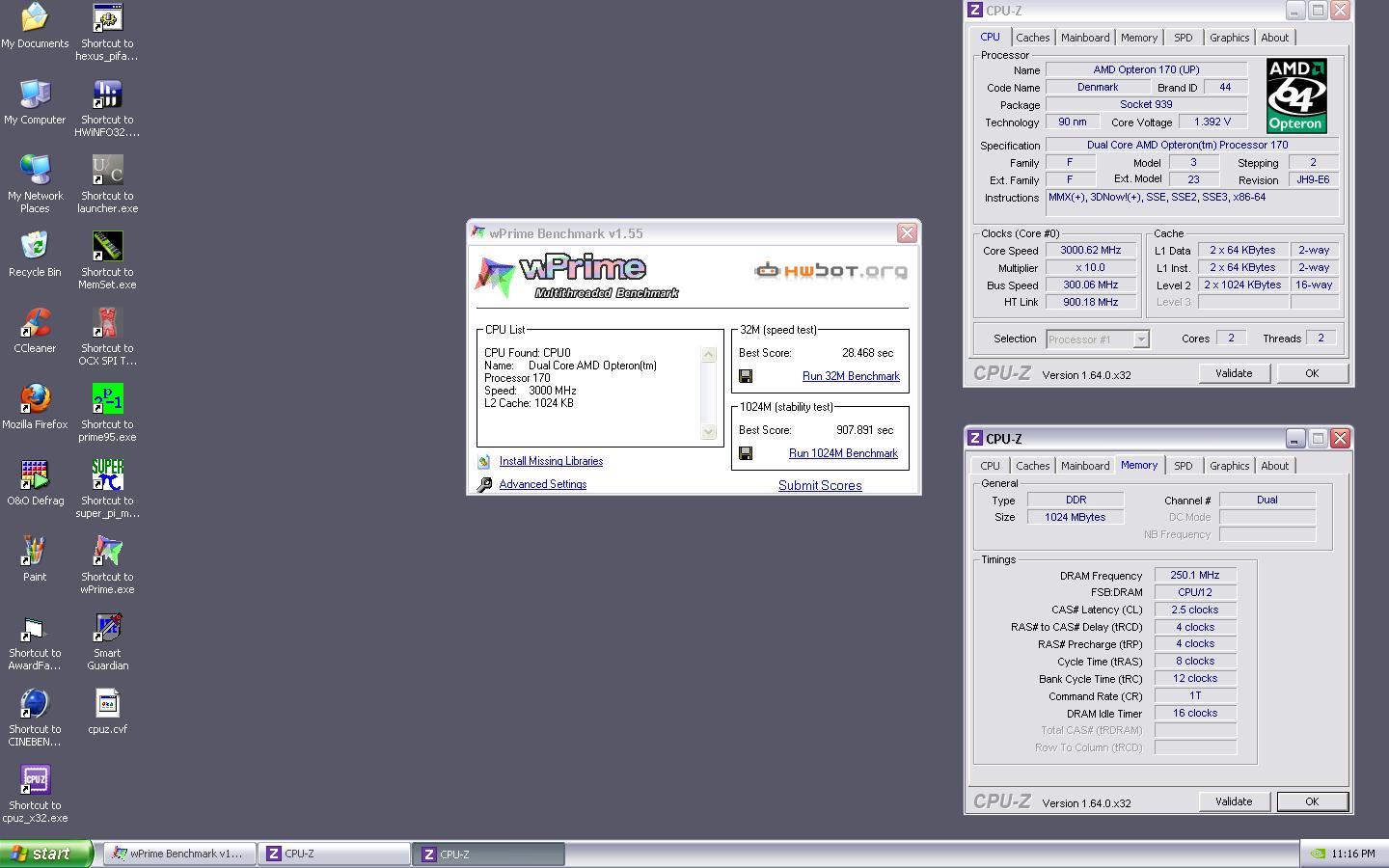Click Install Missing Libraries link
Image resolution: width=1389 pixels, height=868 pixels.
[551, 461]
